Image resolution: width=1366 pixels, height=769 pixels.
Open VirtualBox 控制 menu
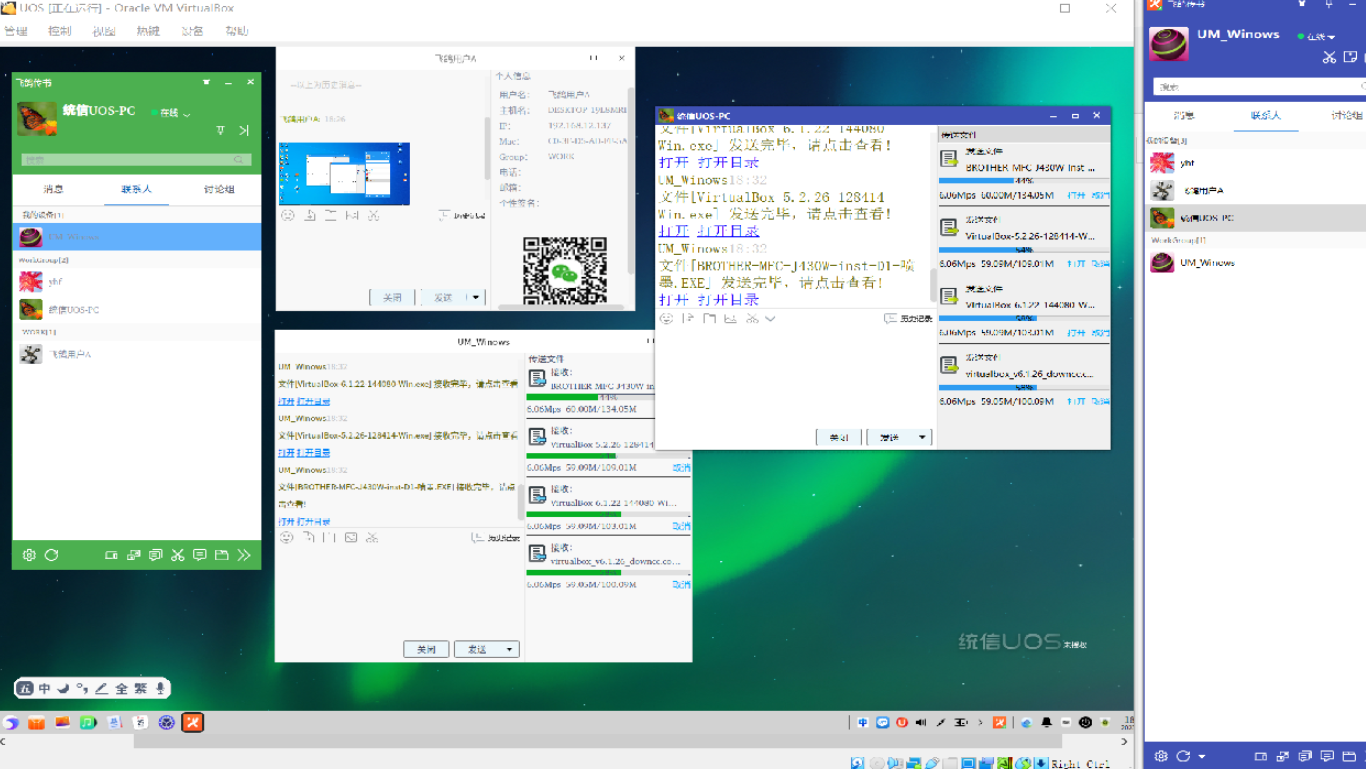tap(60, 31)
